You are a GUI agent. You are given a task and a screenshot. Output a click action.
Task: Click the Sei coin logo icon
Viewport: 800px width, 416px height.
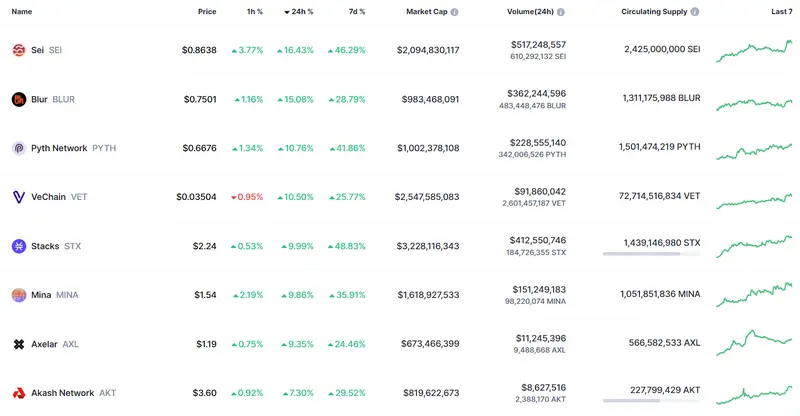18,50
